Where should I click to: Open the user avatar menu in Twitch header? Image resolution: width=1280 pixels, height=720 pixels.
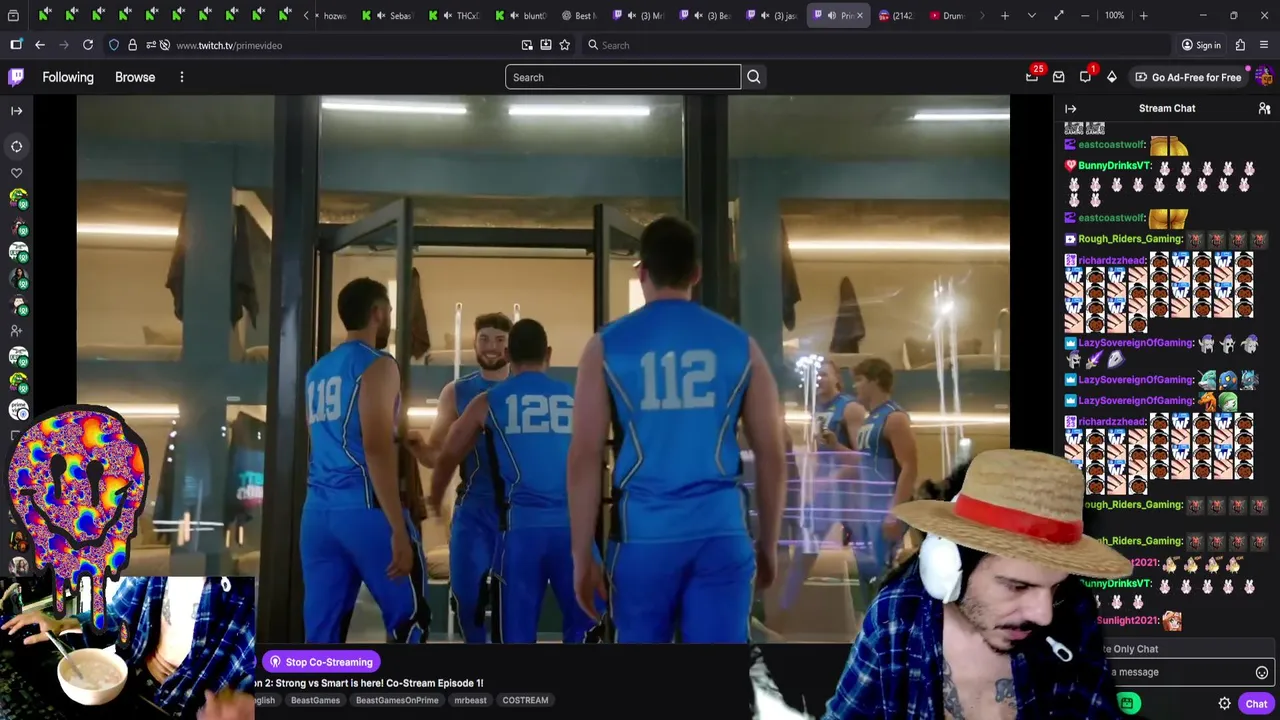1263,77
